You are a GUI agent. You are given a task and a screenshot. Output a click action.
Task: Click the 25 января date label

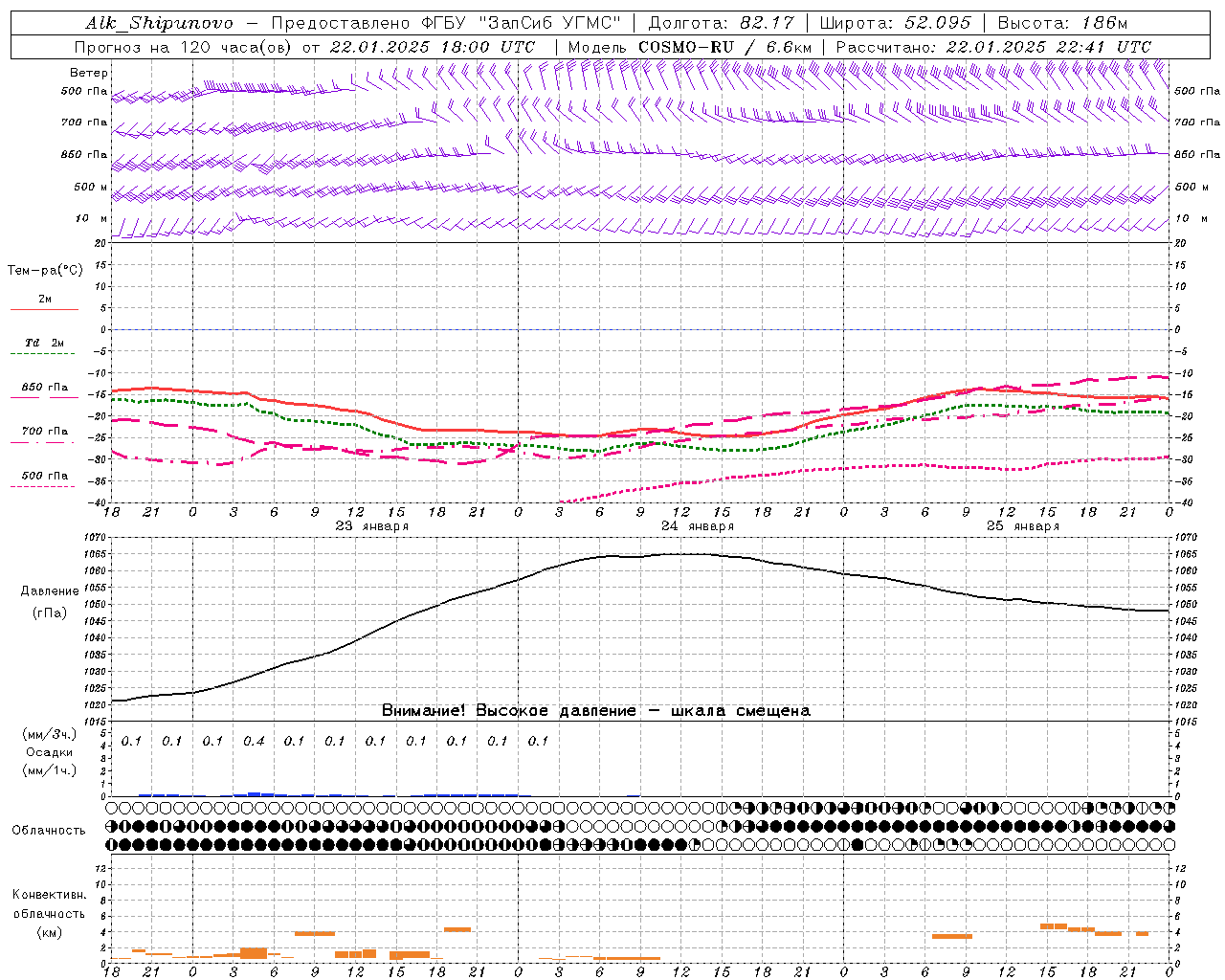(1022, 526)
